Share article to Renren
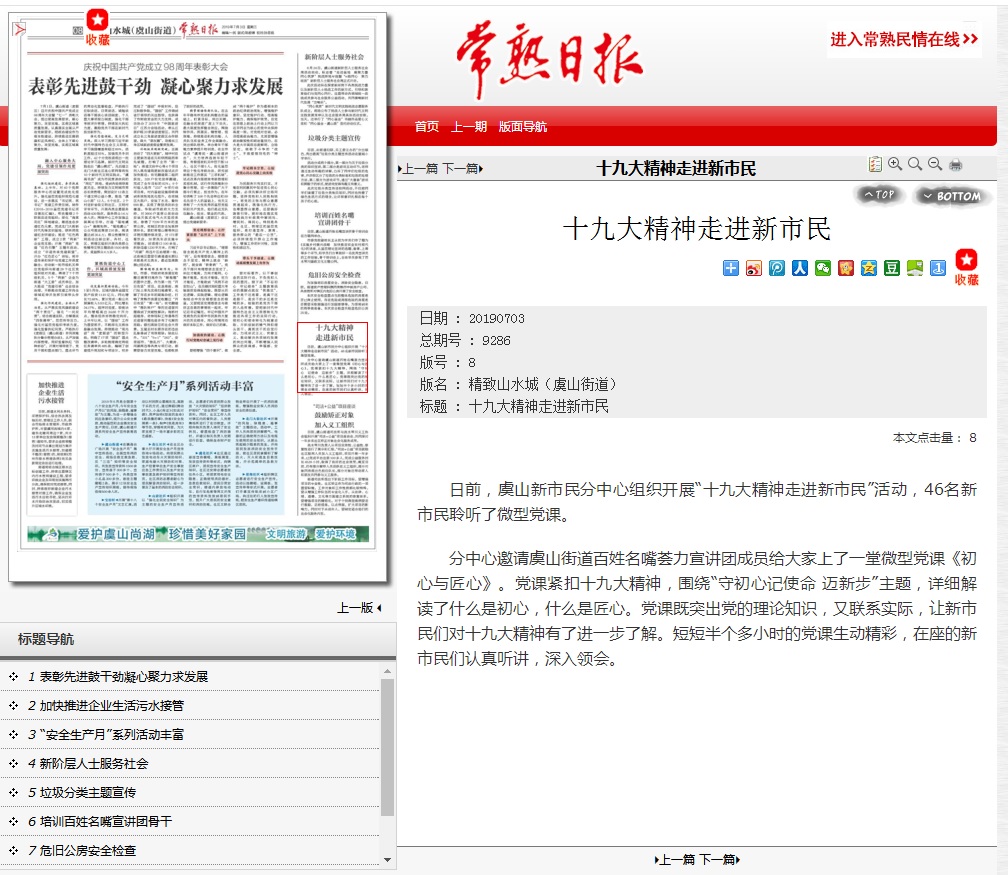1008x875 pixels. point(800,268)
